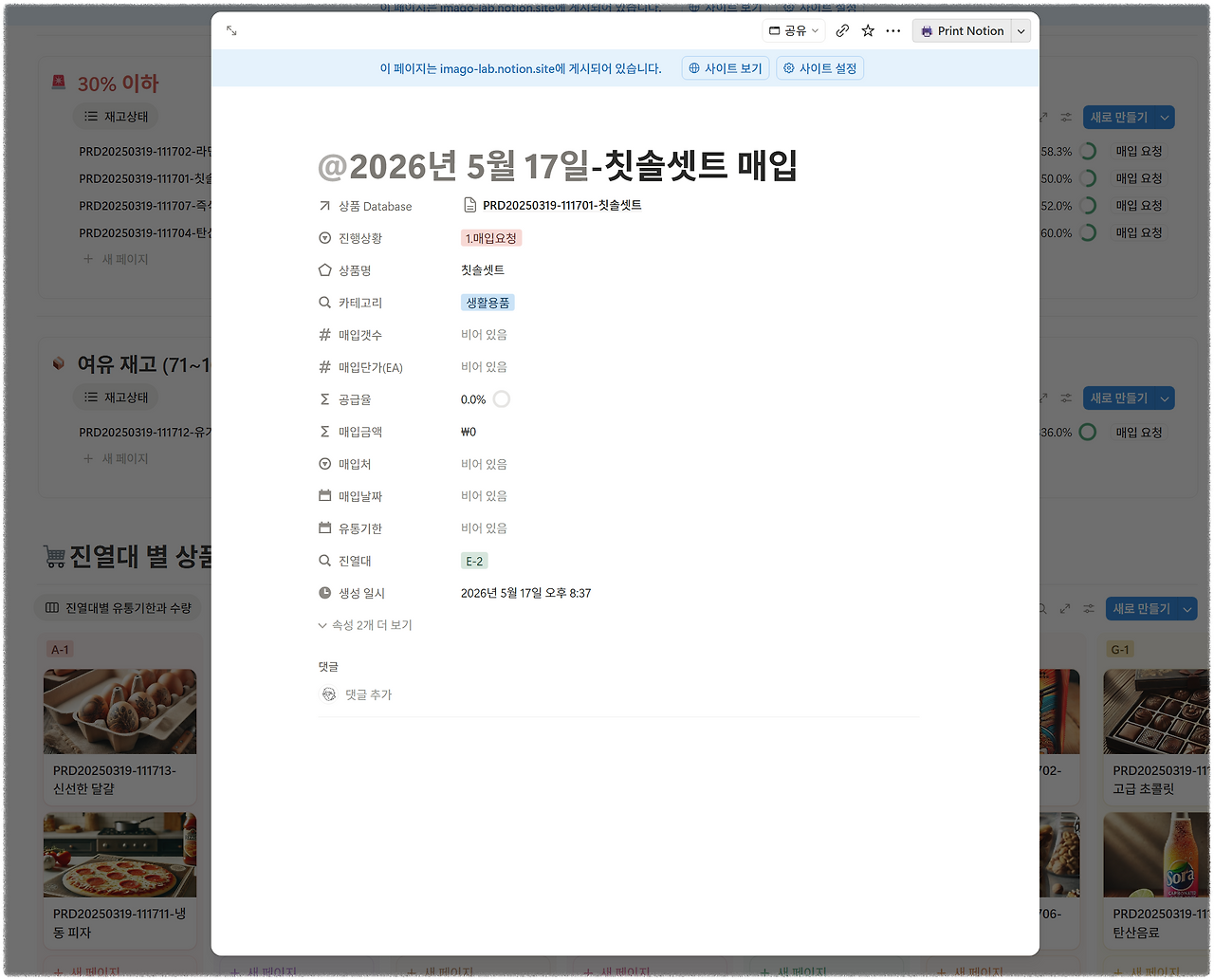Screen dimensions: 1214x980
Task: Open the arrow next to Print Notion
Action: tap(1021, 31)
